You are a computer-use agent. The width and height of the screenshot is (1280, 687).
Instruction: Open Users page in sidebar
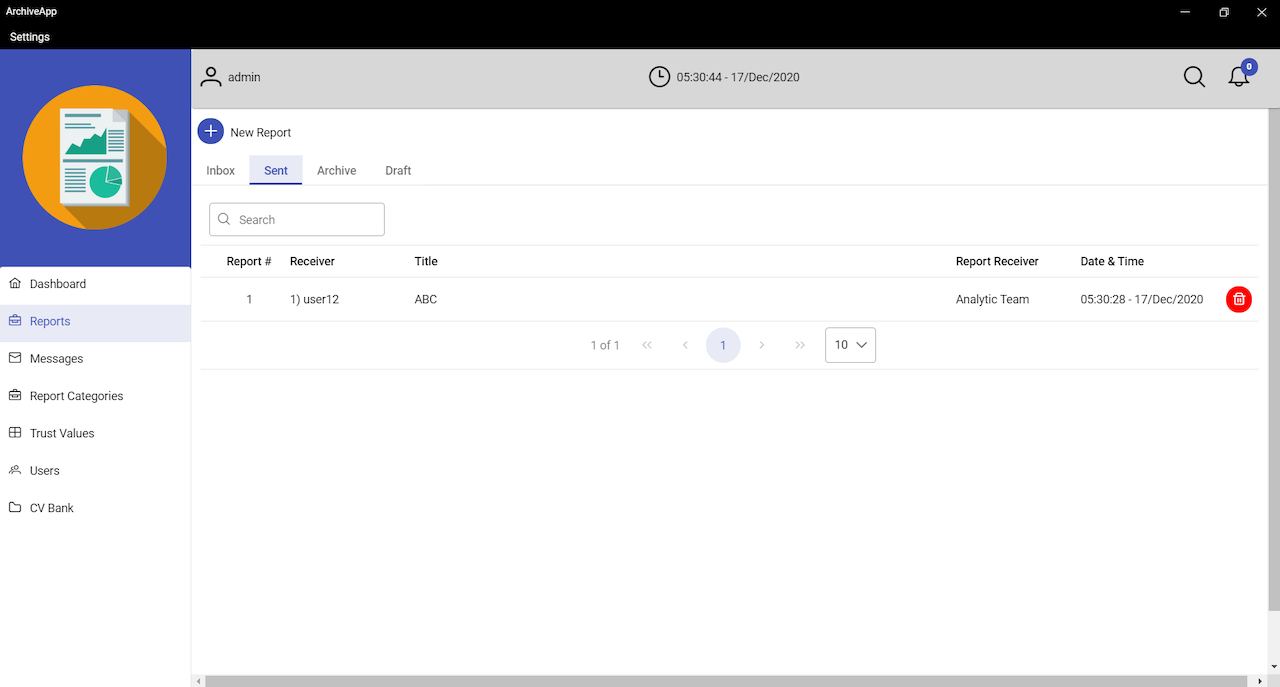pos(45,470)
